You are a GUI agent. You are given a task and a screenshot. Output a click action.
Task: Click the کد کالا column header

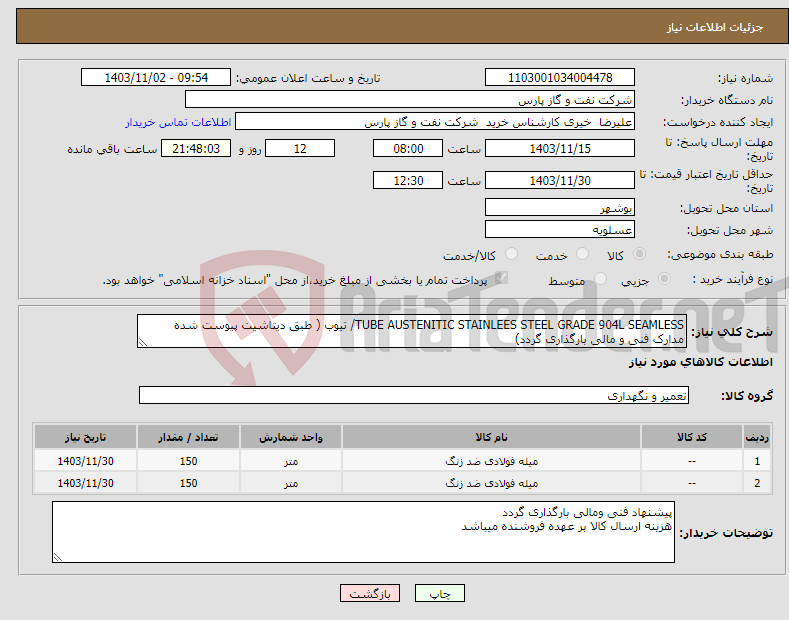[x=692, y=437]
